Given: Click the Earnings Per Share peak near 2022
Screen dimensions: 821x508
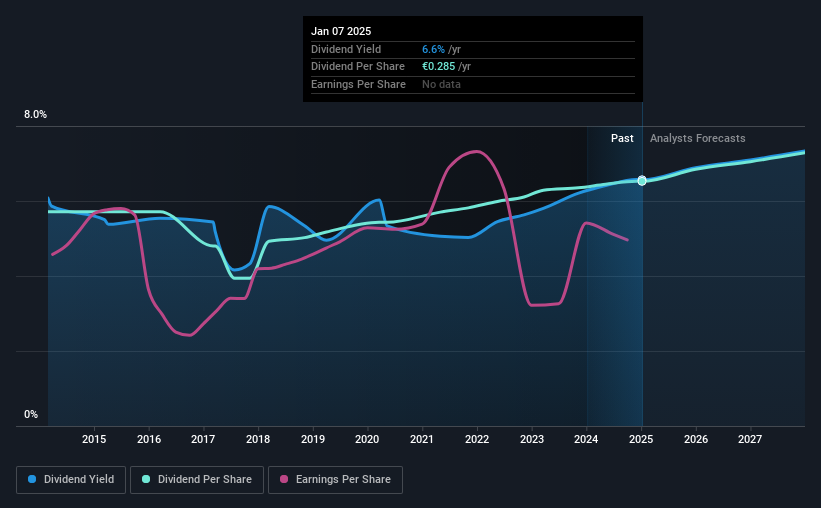Looking at the screenshot, I should coord(475,152).
